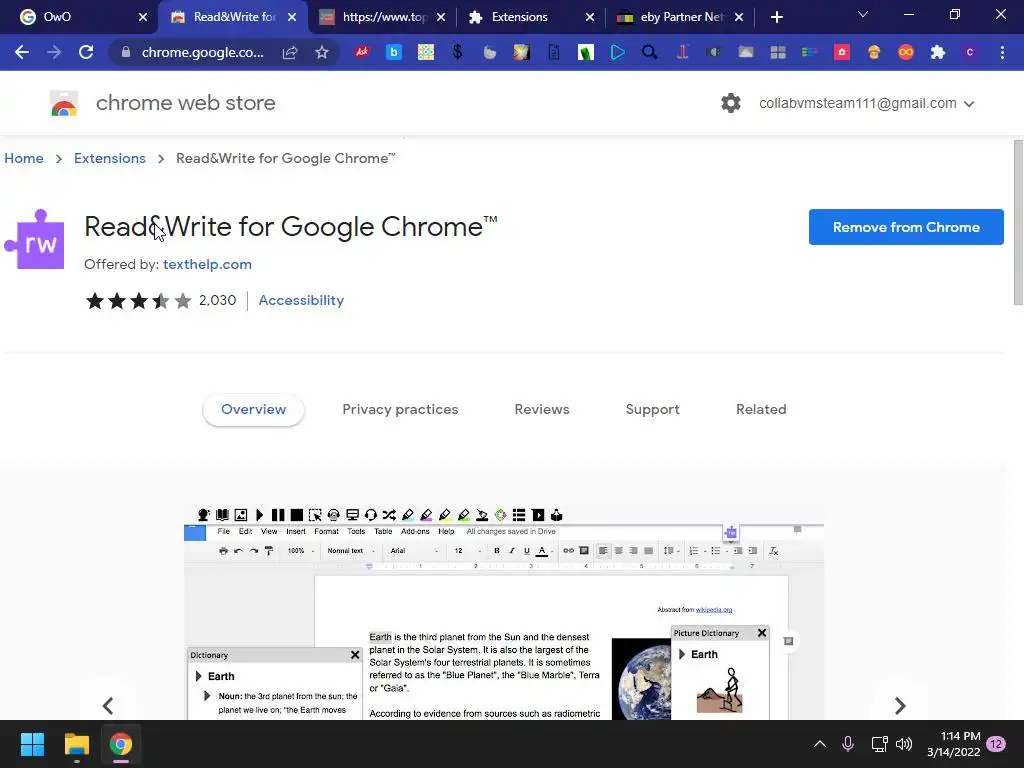
Task: Open the purple 'C' profile avatar
Action: click(970, 52)
